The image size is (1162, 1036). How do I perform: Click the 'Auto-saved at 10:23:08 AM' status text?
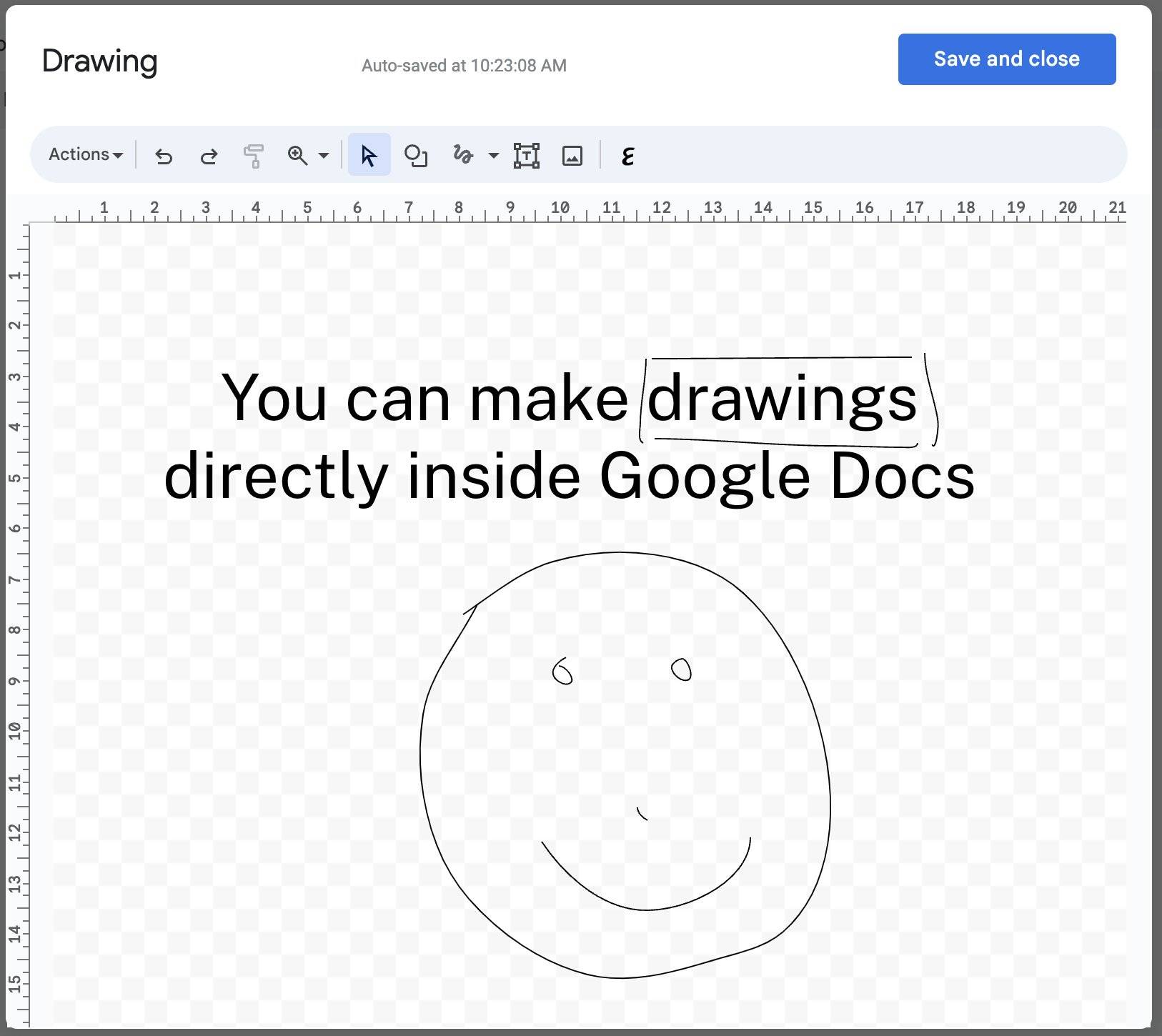(464, 66)
